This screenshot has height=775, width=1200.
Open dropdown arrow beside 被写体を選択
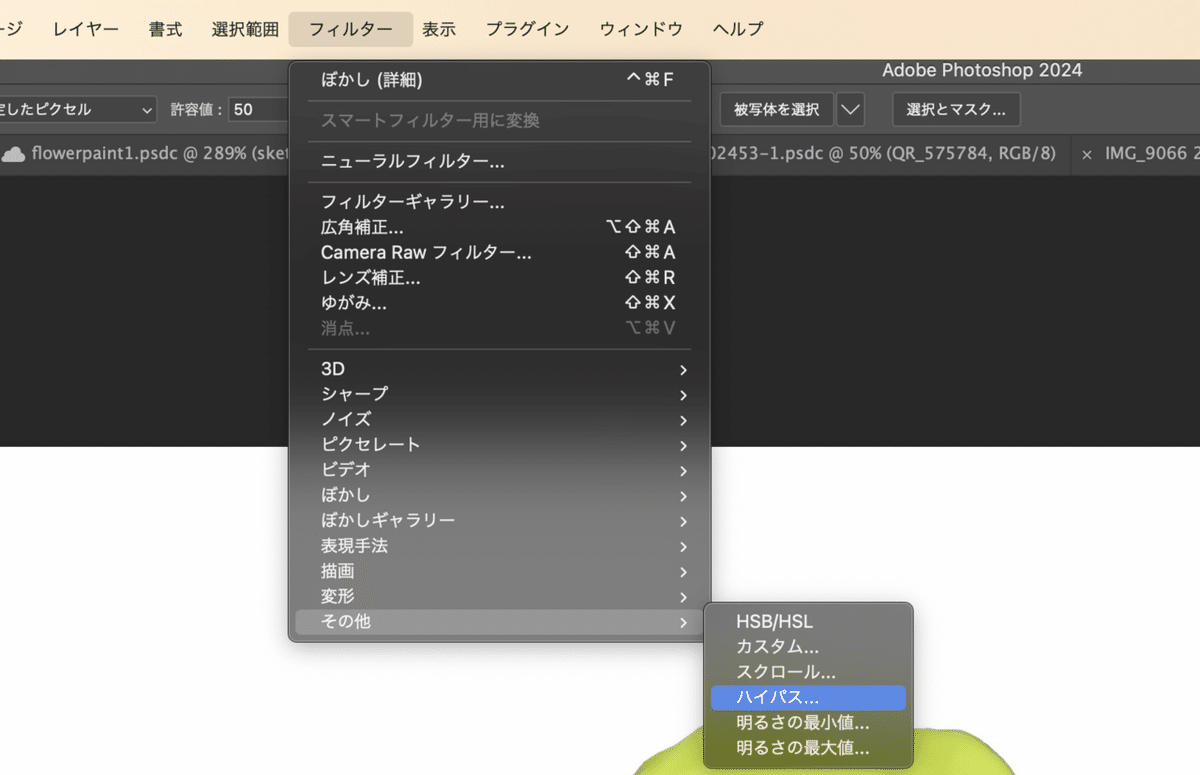[851, 109]
